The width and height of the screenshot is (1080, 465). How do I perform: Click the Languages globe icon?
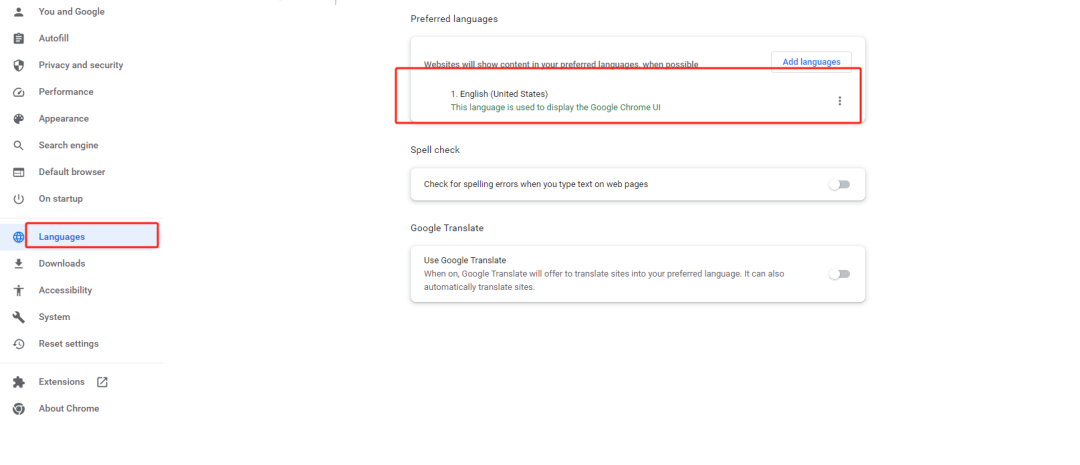[x=19, y=237]
